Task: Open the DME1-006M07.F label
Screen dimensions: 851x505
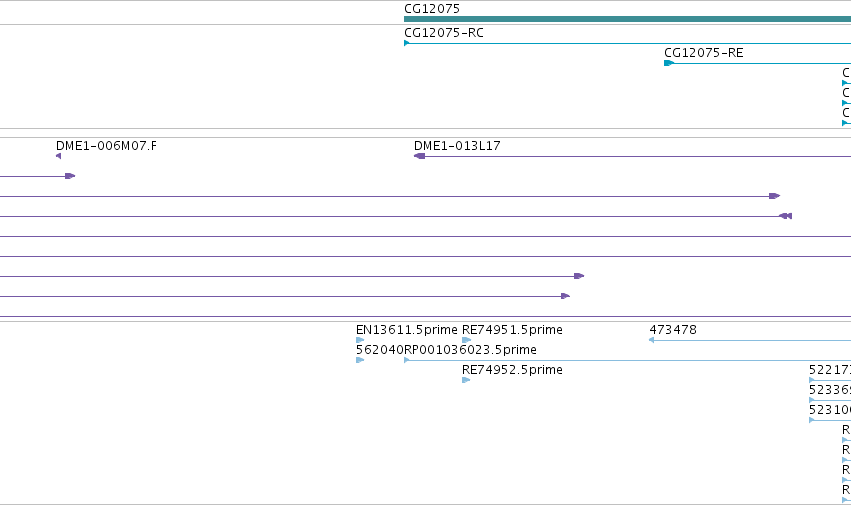Action: coord(106,146)
